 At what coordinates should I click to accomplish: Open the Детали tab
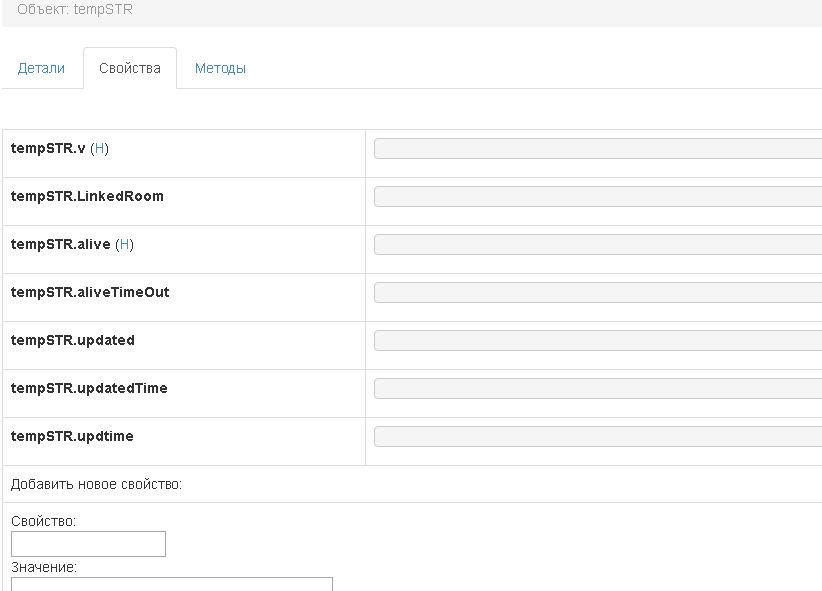41,68
